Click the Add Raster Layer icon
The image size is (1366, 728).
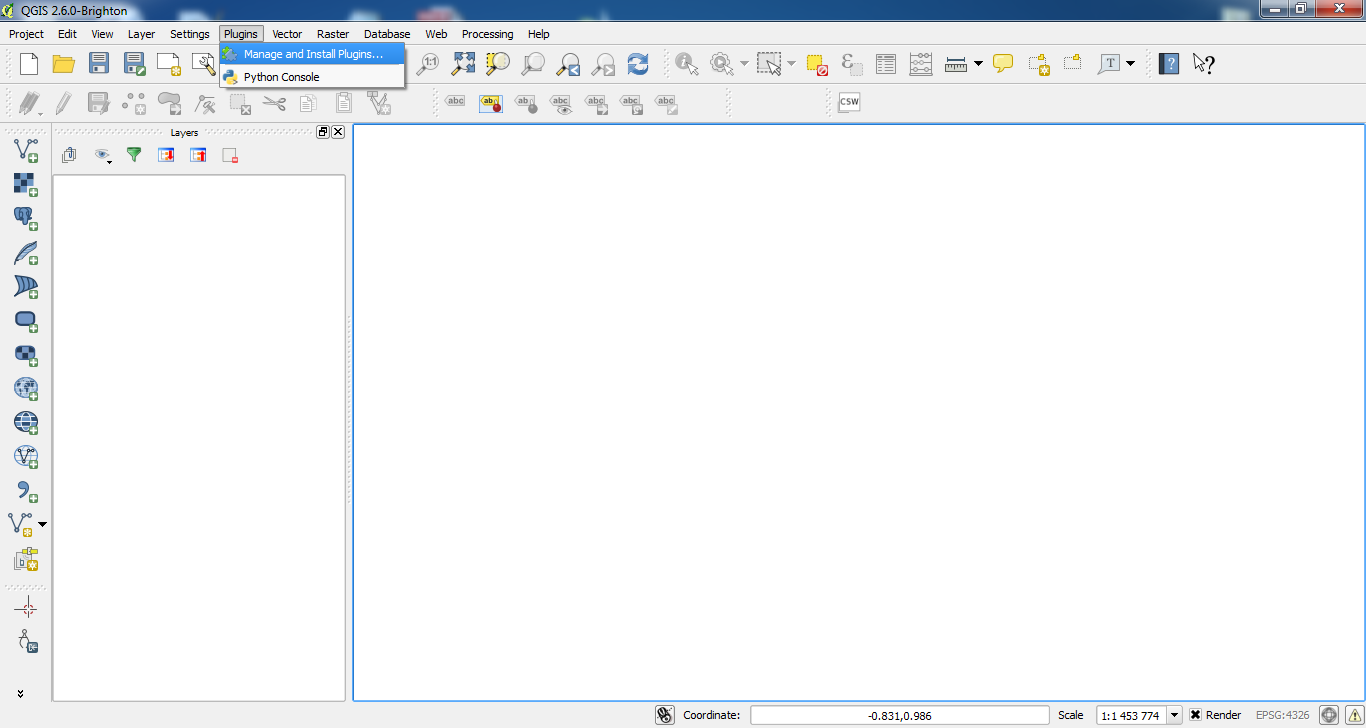pos(25,184)
